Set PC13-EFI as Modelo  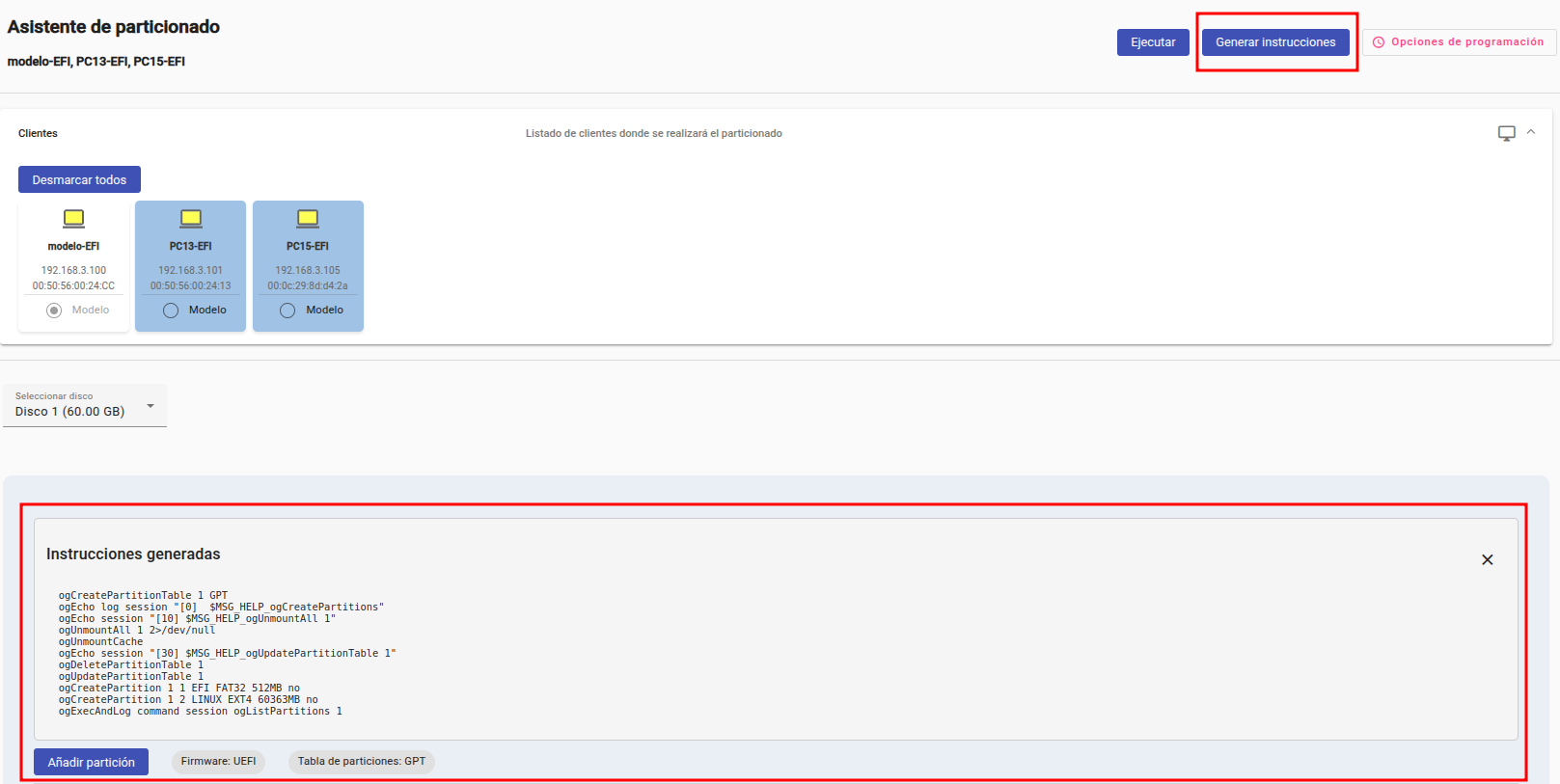(x=171, y=311)
